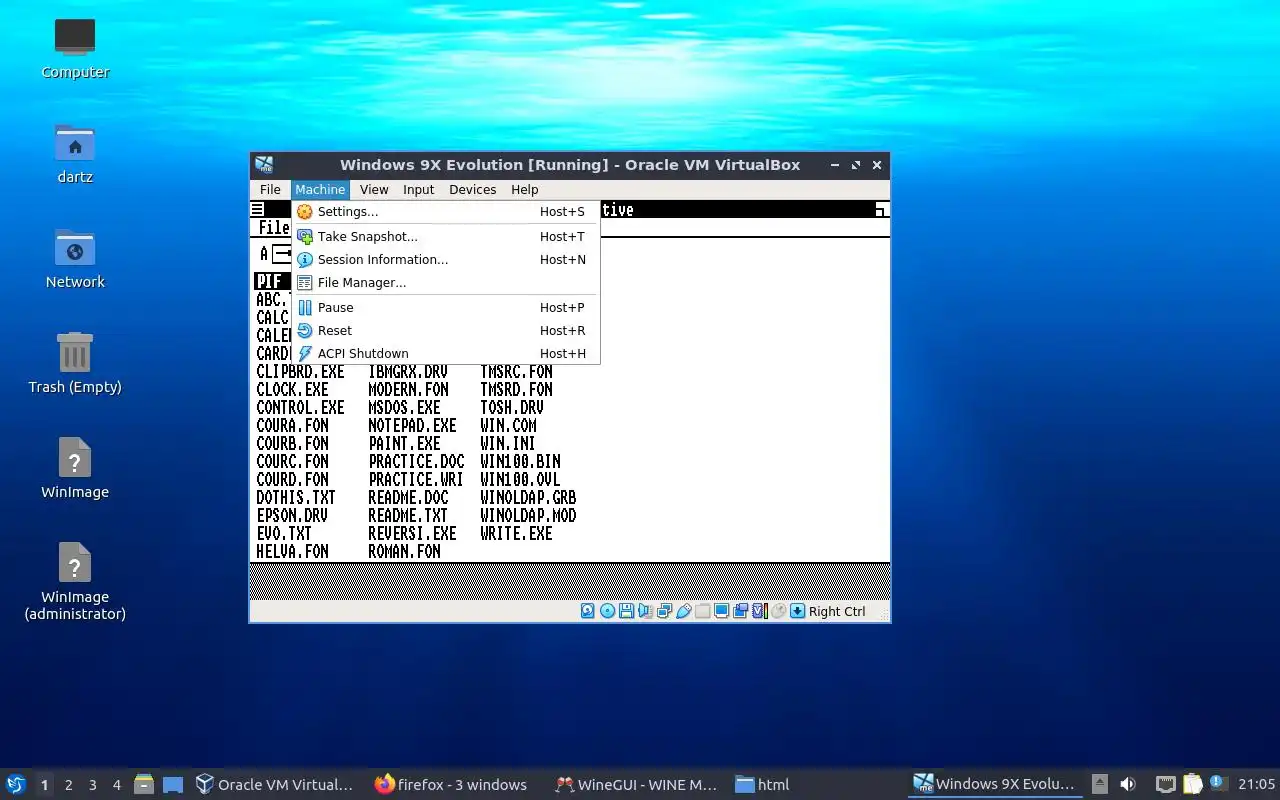1280x800 pixels.
Task: Click the optical disc status icon
Action: tap(607, 611)
